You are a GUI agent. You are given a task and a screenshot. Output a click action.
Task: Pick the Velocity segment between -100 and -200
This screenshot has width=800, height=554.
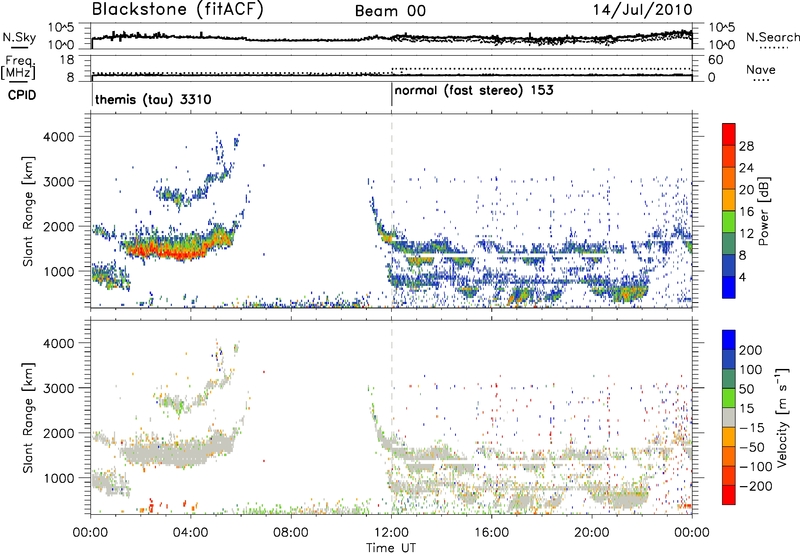click(729, 476)
